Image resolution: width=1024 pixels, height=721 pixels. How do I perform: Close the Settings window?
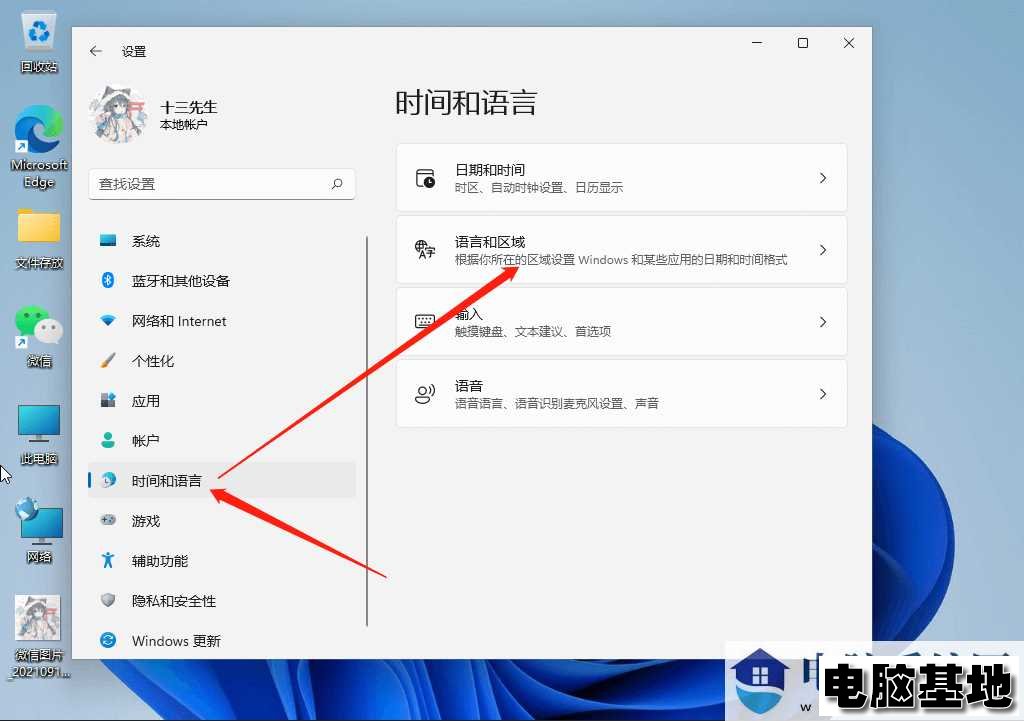(x=849, y=43)
